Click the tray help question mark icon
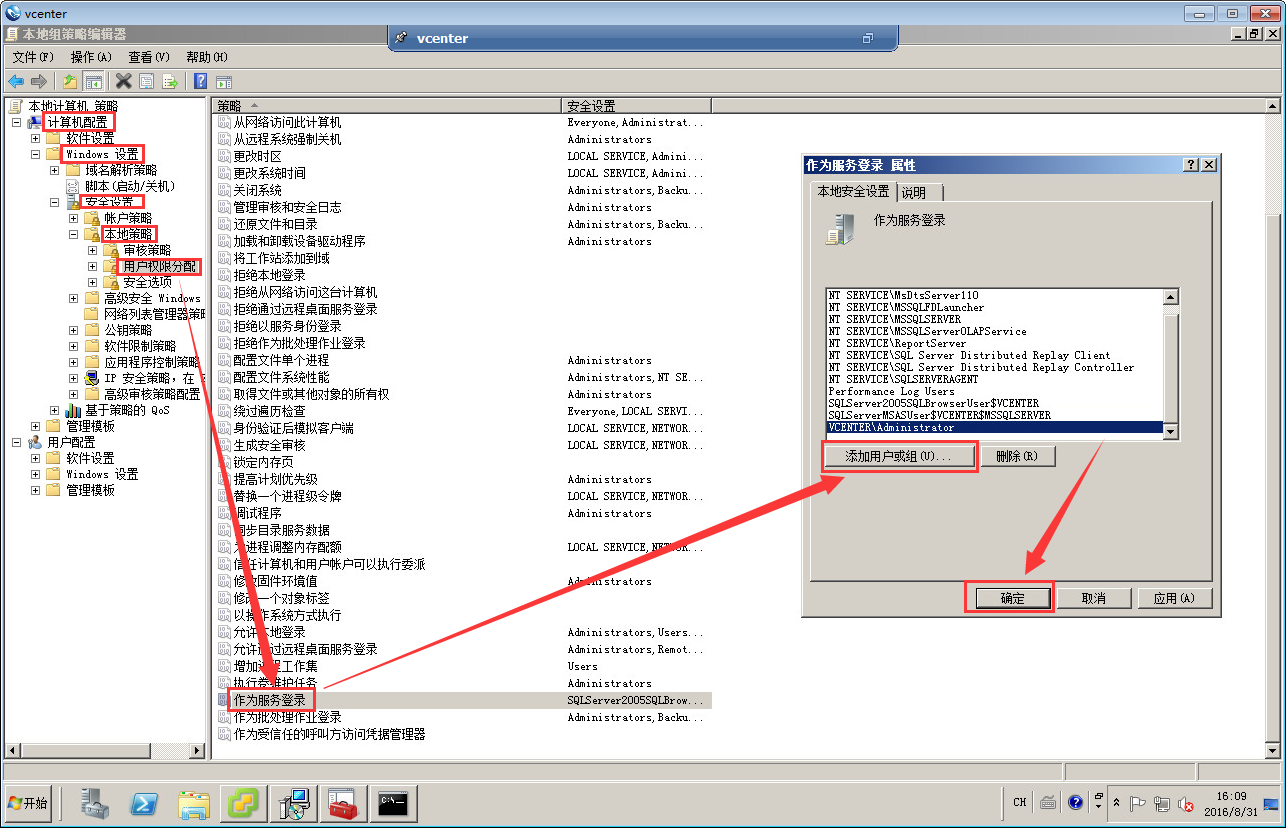This screenshot has width=1286, height=828. (x=1076, y=802)
